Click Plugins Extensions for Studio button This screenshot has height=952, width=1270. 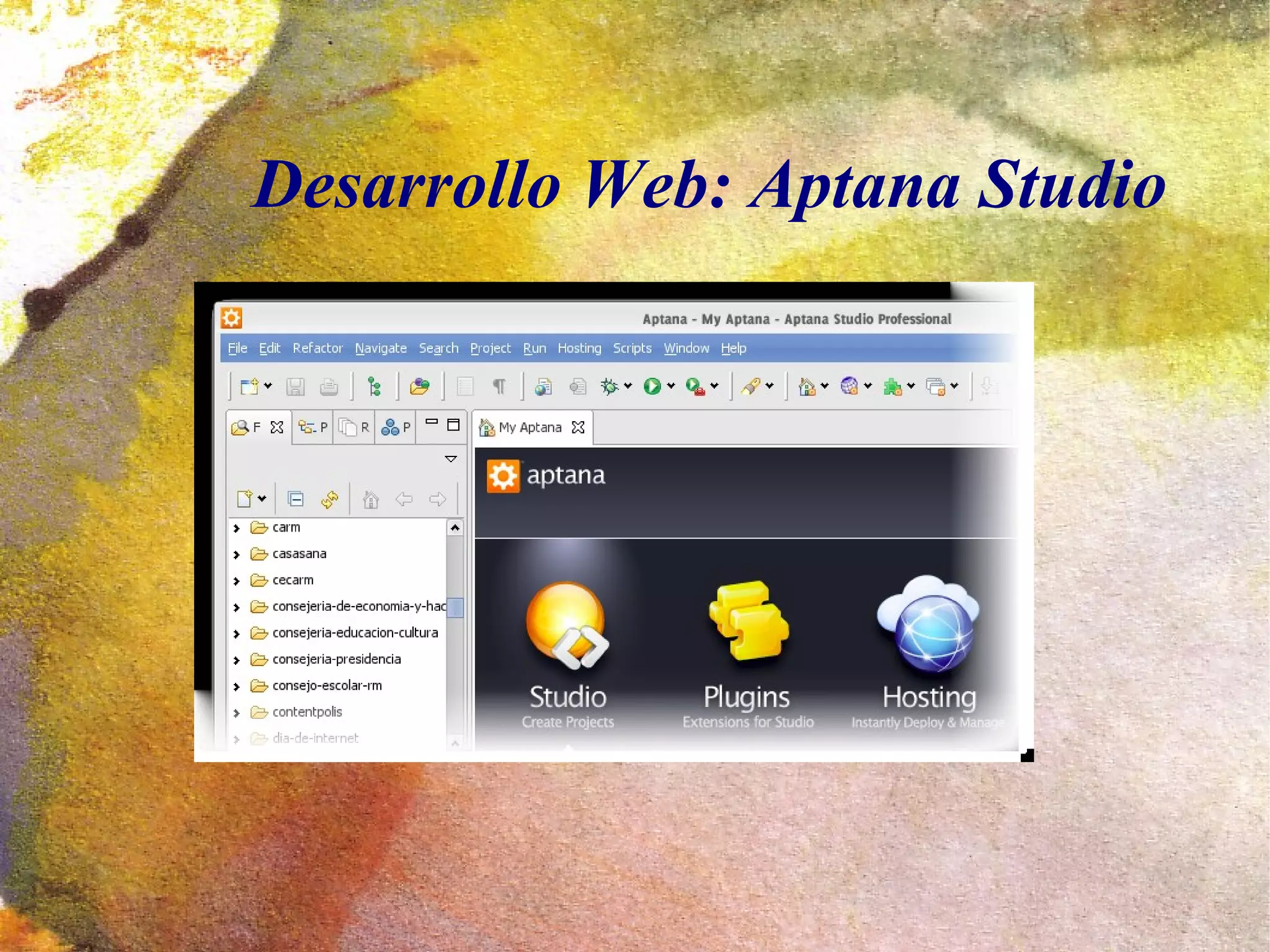click(748, 656)
